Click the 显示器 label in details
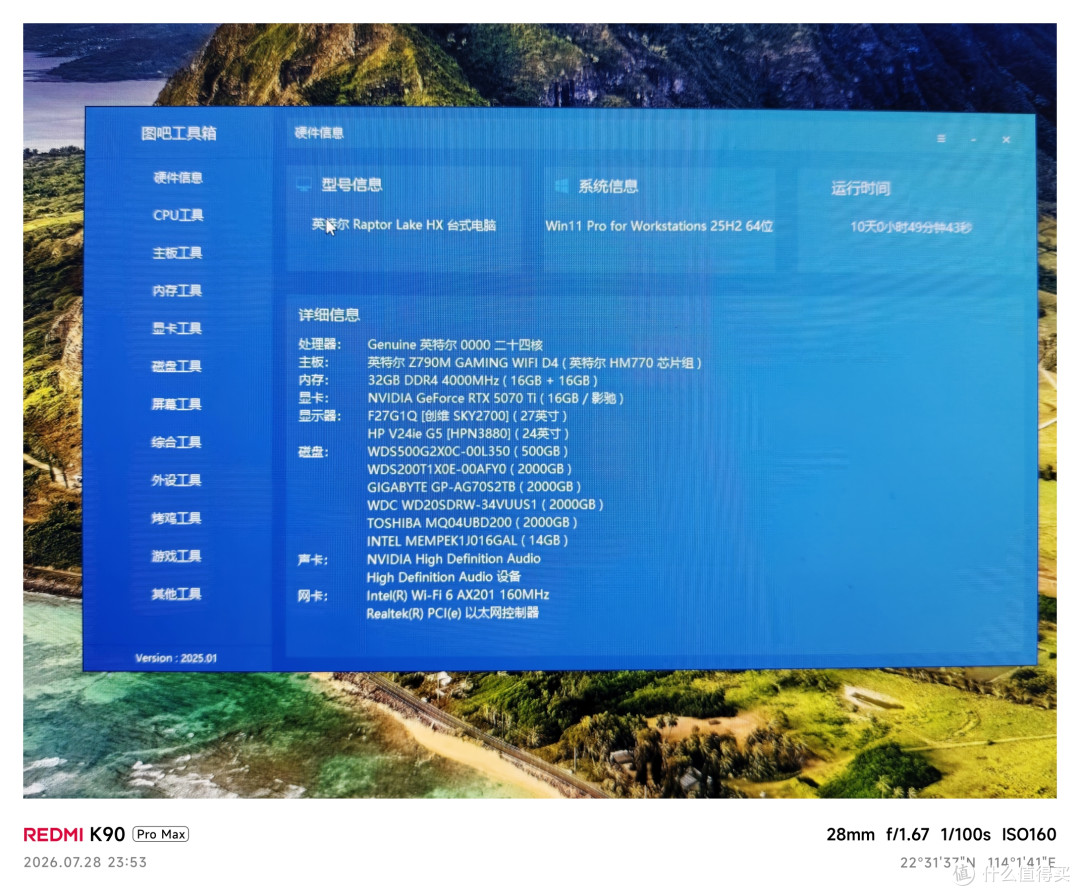 point(320,416)
